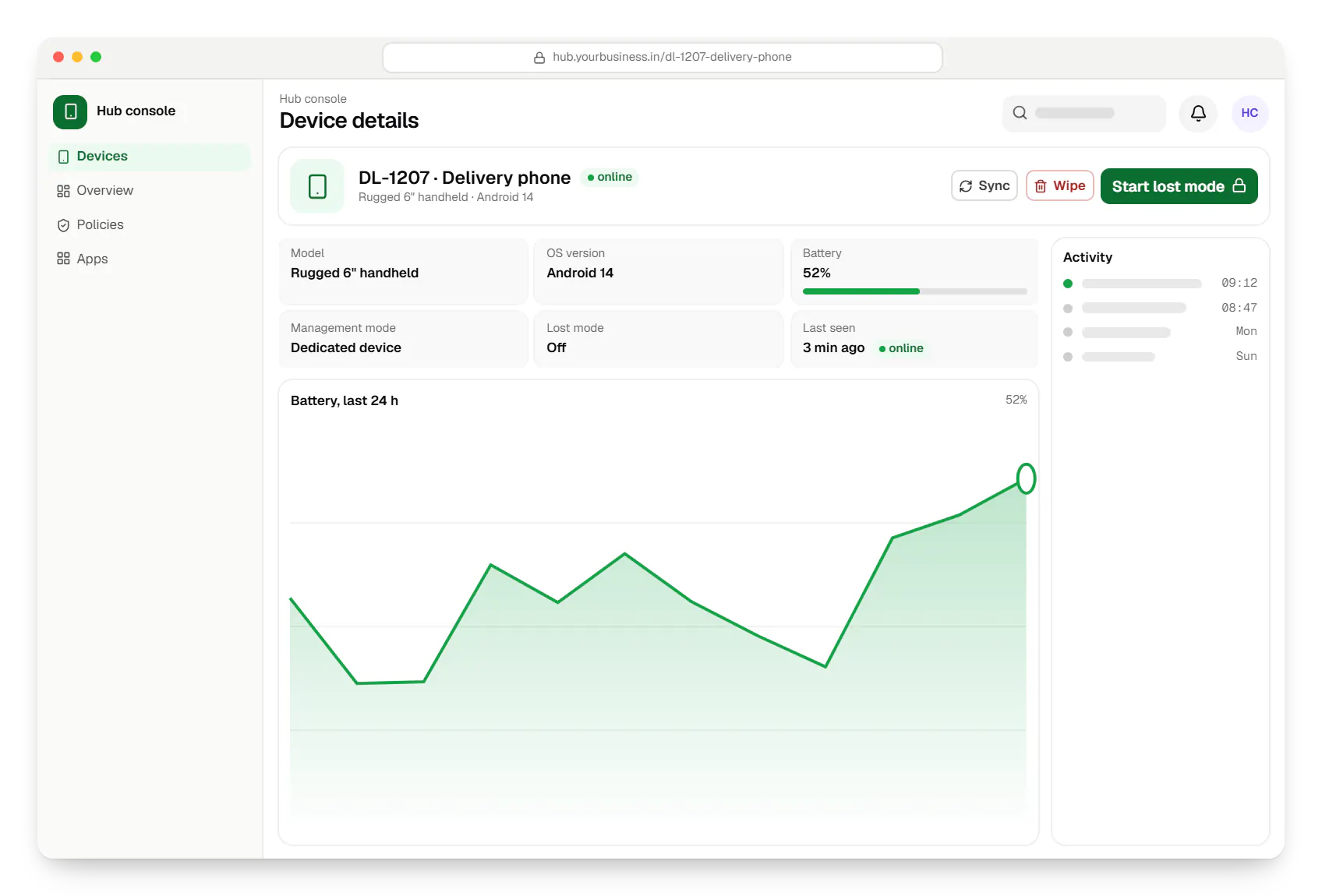The image size is (1322, 896).
Task: Click the yellow minimize window button
Action: [x=77, y=57]
